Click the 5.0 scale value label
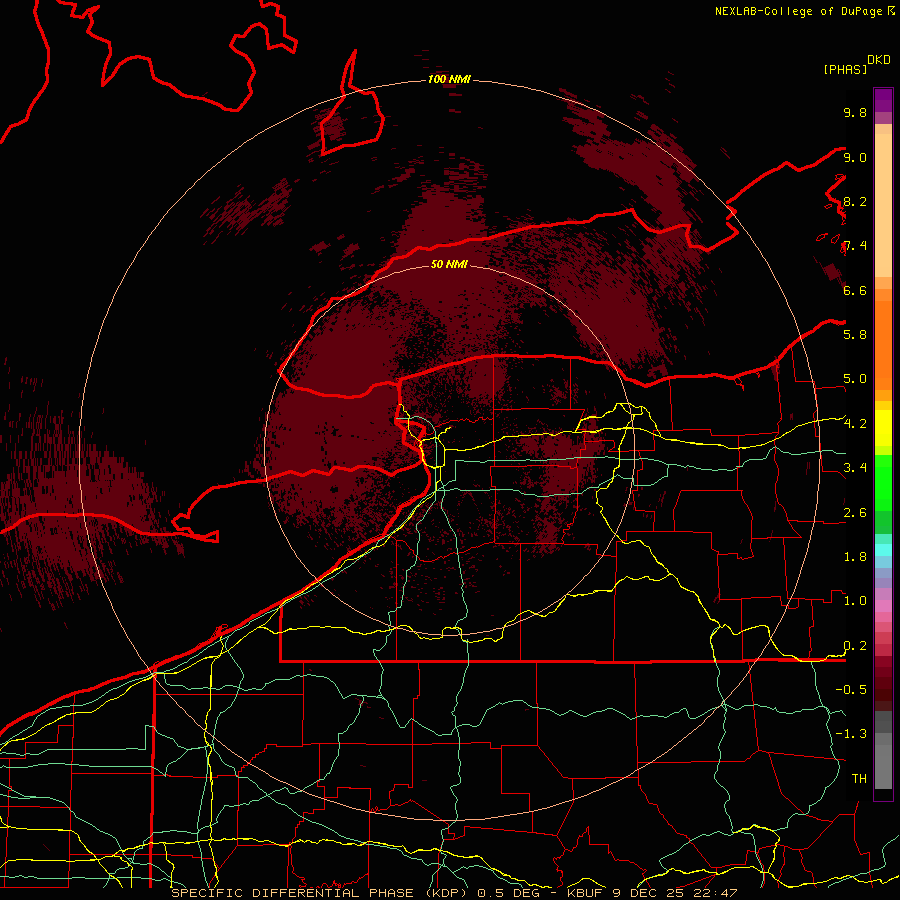This screenshot has width=900, height=900. click(x=855, y=379)
